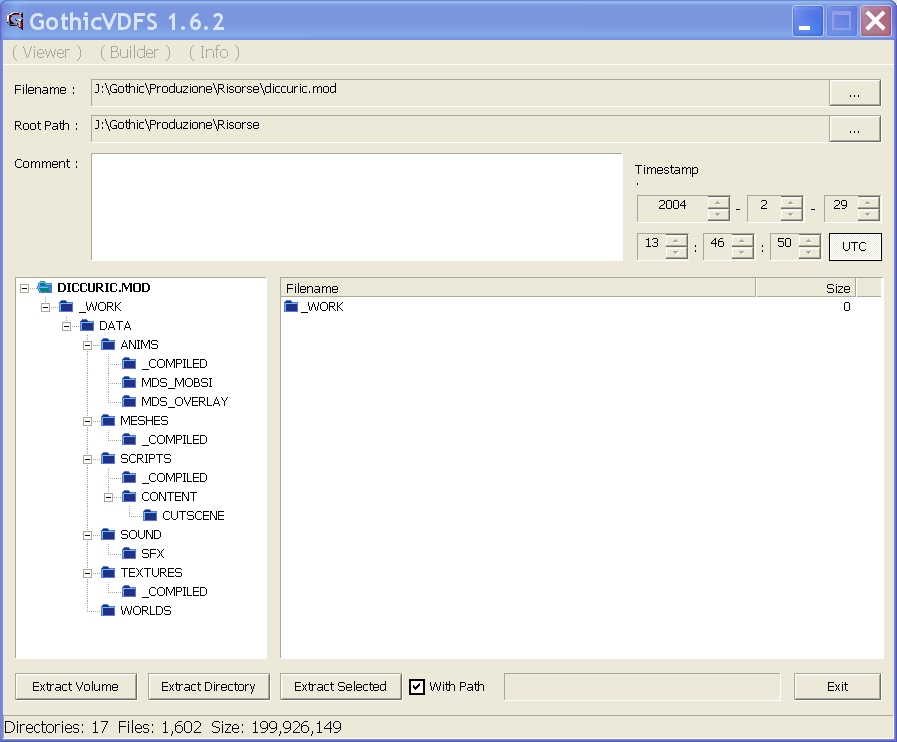Viewport: 897px width, 742px height.
Task: Open the ( Viewer ) tab
Action: (x=47, y=52)
